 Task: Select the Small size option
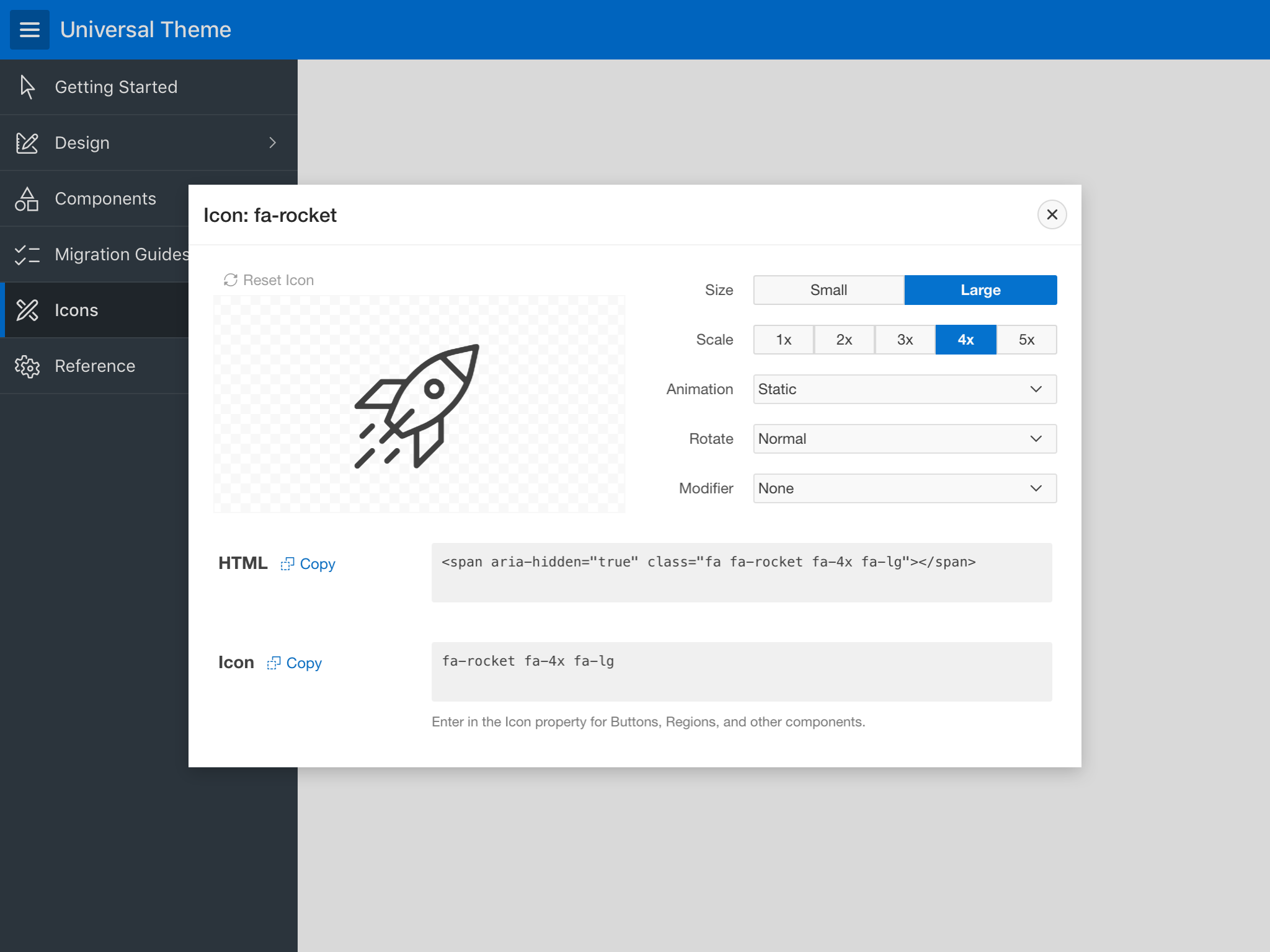point(828,289)
